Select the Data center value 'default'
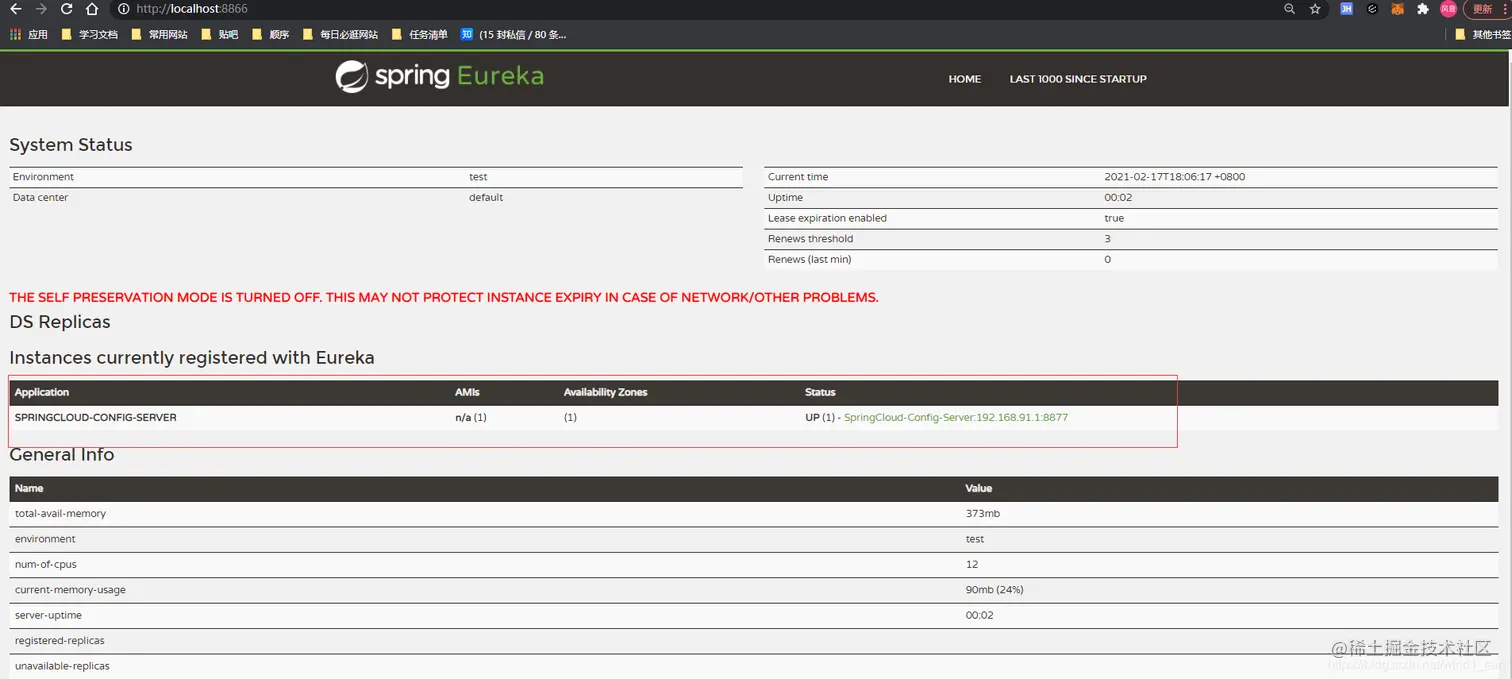Viewport: 1512px width, 679px height. tap(486, 197)
